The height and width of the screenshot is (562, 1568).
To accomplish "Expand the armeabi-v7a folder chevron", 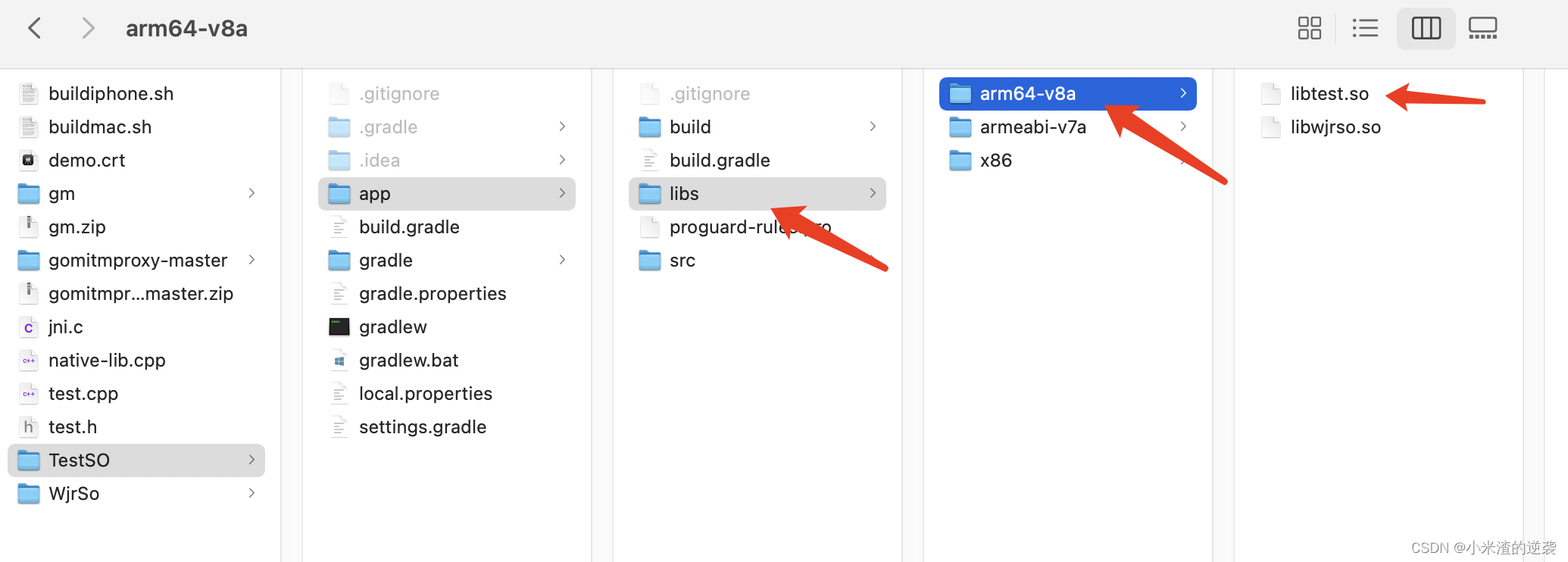I will click(1183, 126).
